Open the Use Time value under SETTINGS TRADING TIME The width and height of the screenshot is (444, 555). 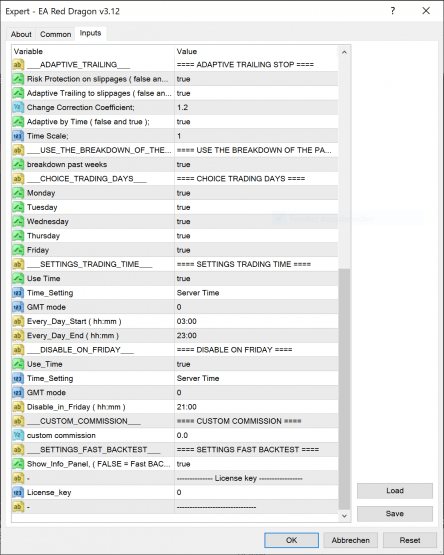pos(256,279)
